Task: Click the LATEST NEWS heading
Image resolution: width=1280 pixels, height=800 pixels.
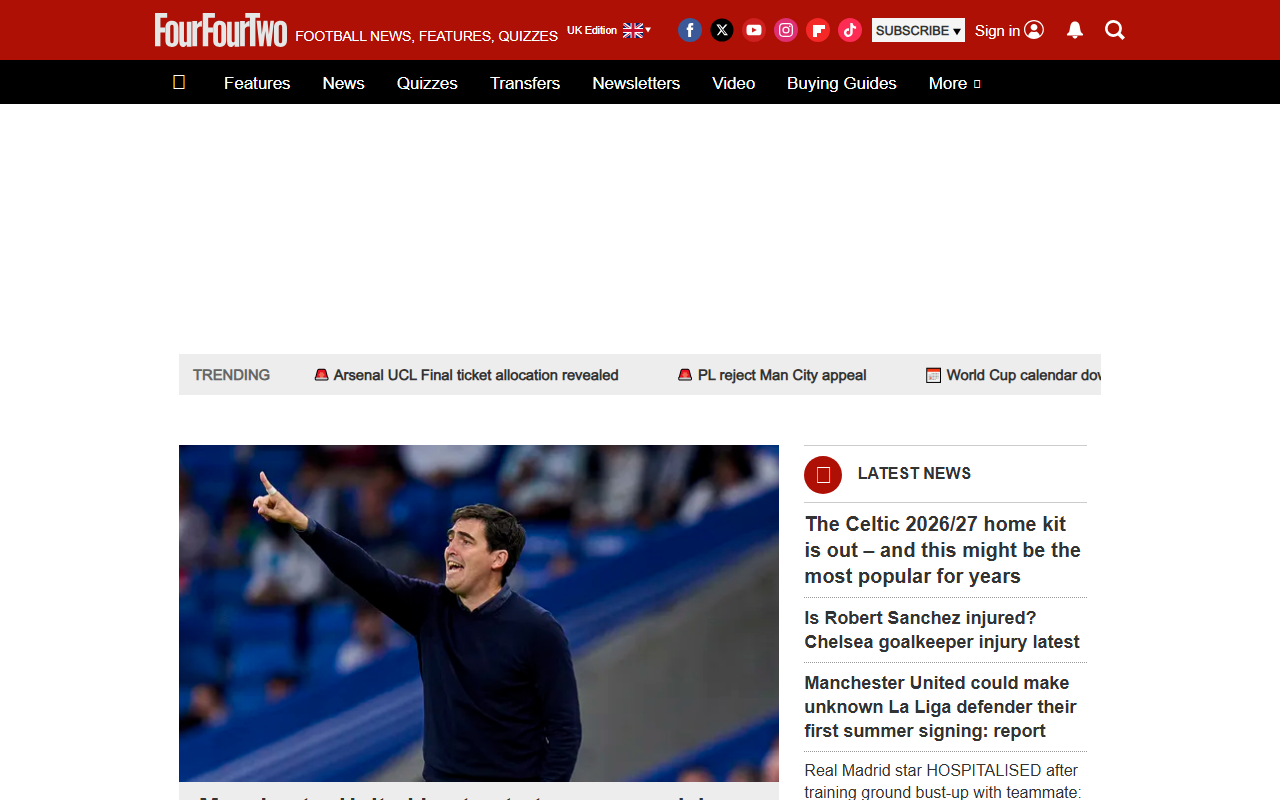Action: [914, 473]
